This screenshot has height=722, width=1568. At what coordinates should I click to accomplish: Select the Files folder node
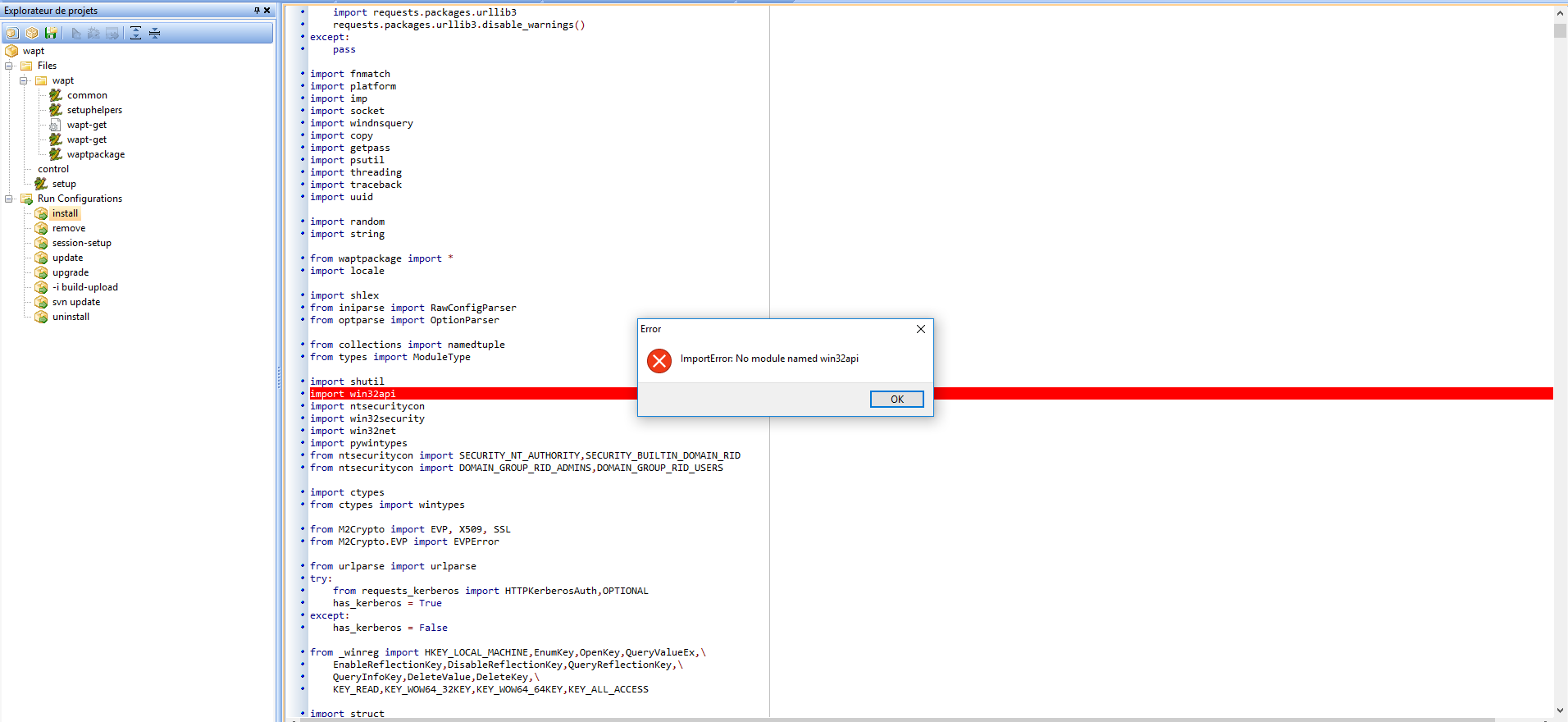tap(47, 66)
